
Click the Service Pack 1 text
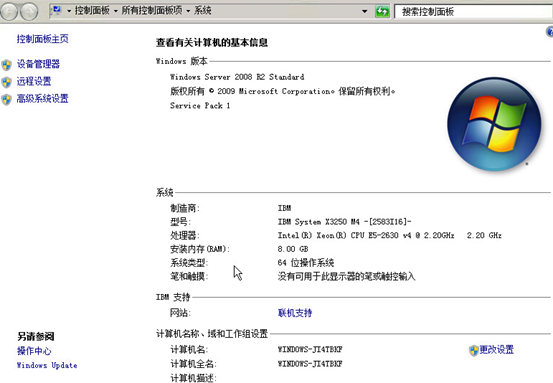click(x=200, y=105)
